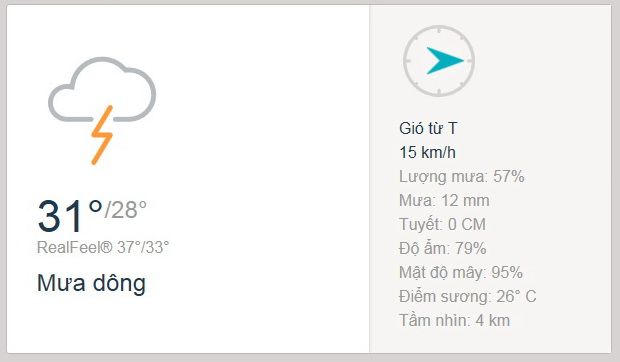Image resolution: width=620 pixels, height=362 pixels.
Task: Click the compass ring's top tick mark
Action: 439,29
